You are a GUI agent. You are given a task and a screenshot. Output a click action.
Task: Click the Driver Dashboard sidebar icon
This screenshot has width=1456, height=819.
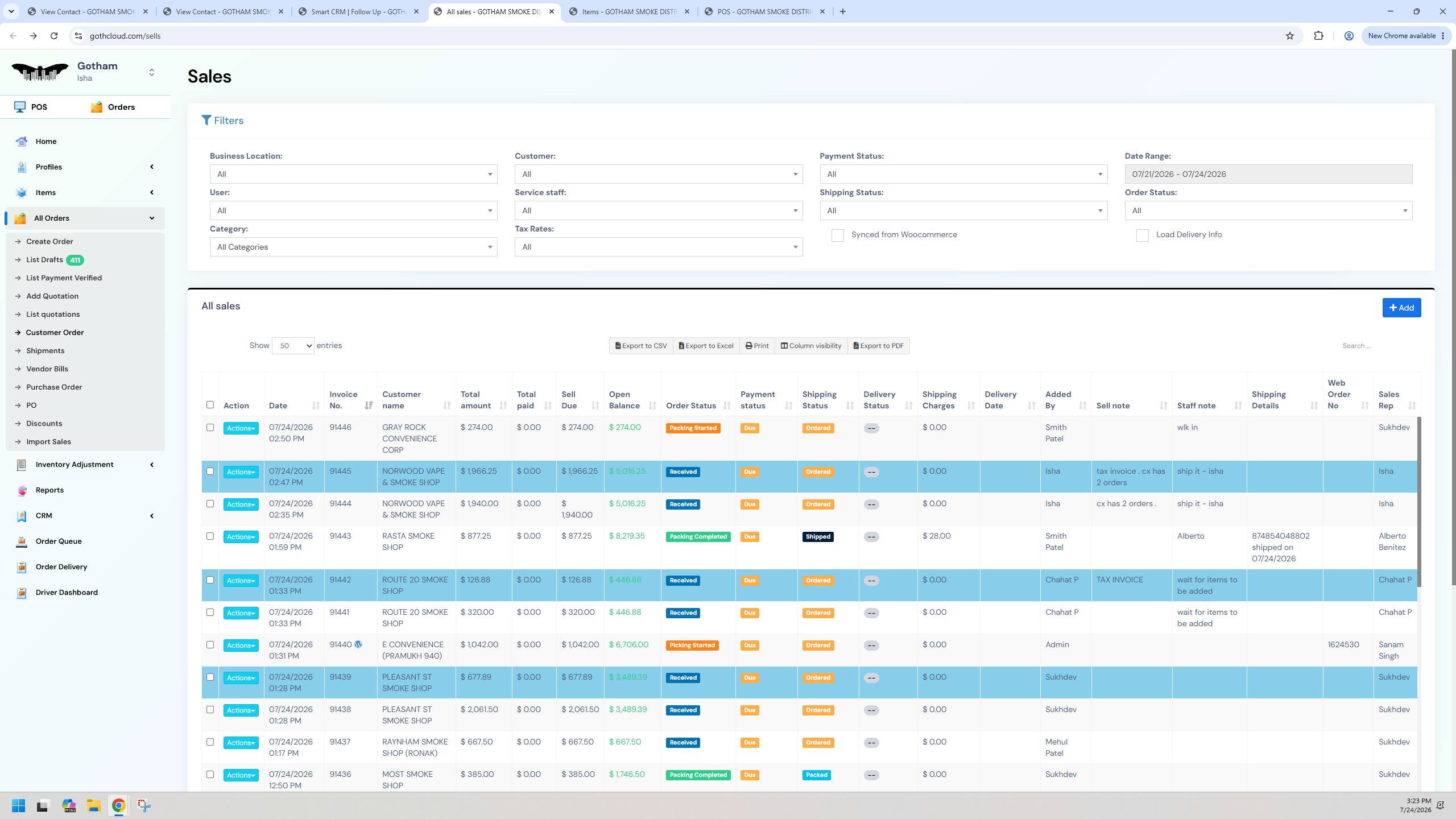pyautogui.click(x=22, y=593)
